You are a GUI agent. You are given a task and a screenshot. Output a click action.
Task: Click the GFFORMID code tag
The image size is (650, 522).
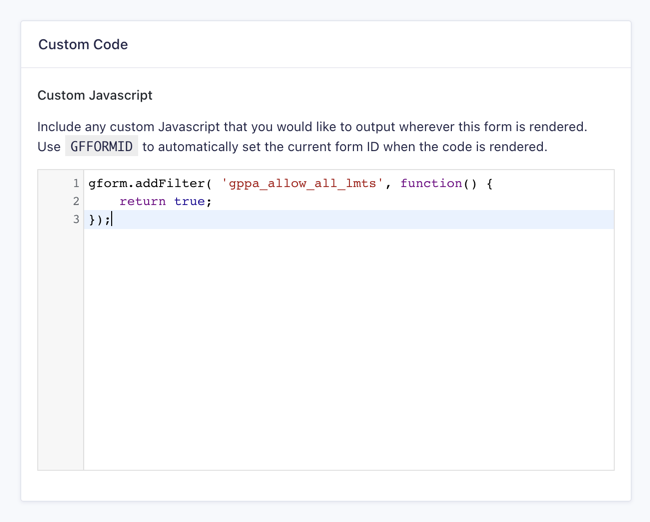(102, 146)
